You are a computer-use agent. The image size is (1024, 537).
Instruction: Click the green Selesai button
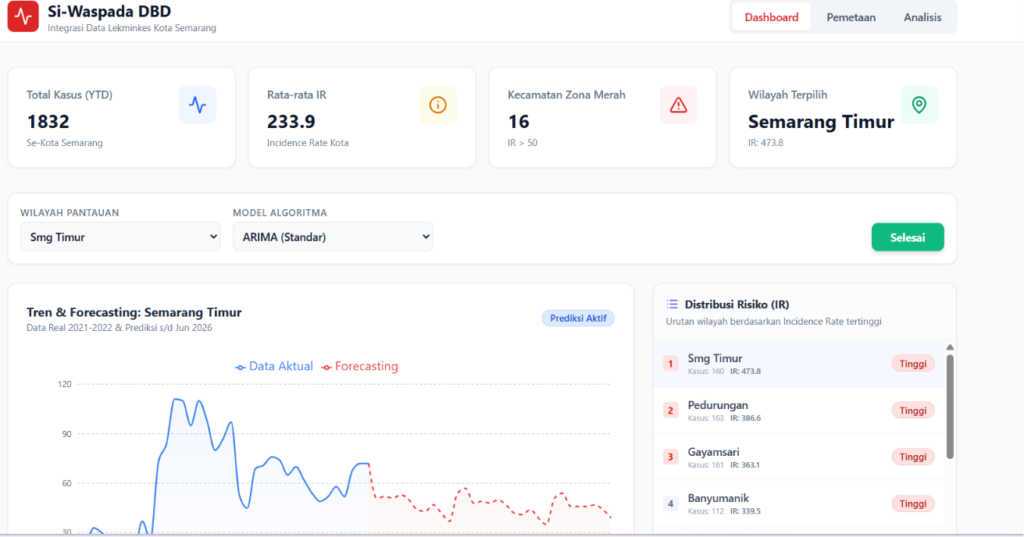pos(907,237)
